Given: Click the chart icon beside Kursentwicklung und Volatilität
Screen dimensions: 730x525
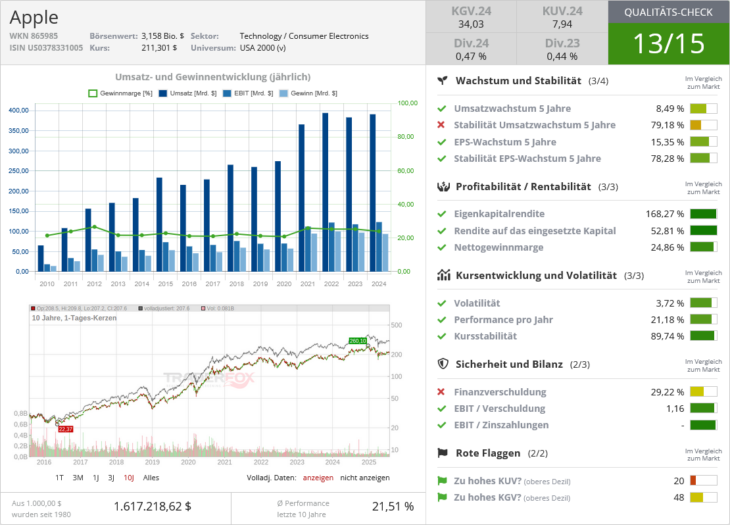Looking at the screenshot, I should (443, 275).
